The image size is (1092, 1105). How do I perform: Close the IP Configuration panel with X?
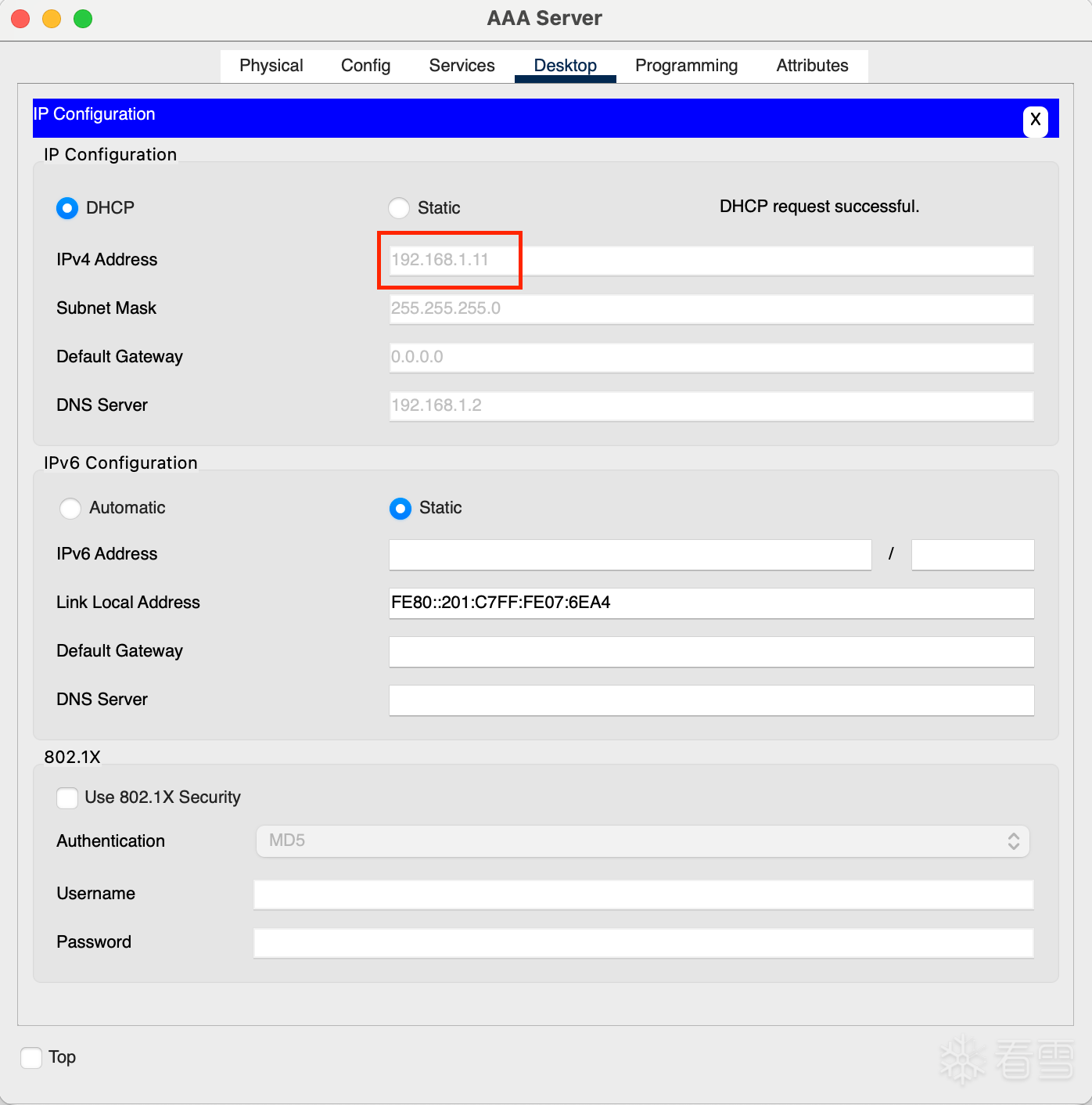(x=1035, y=121)
